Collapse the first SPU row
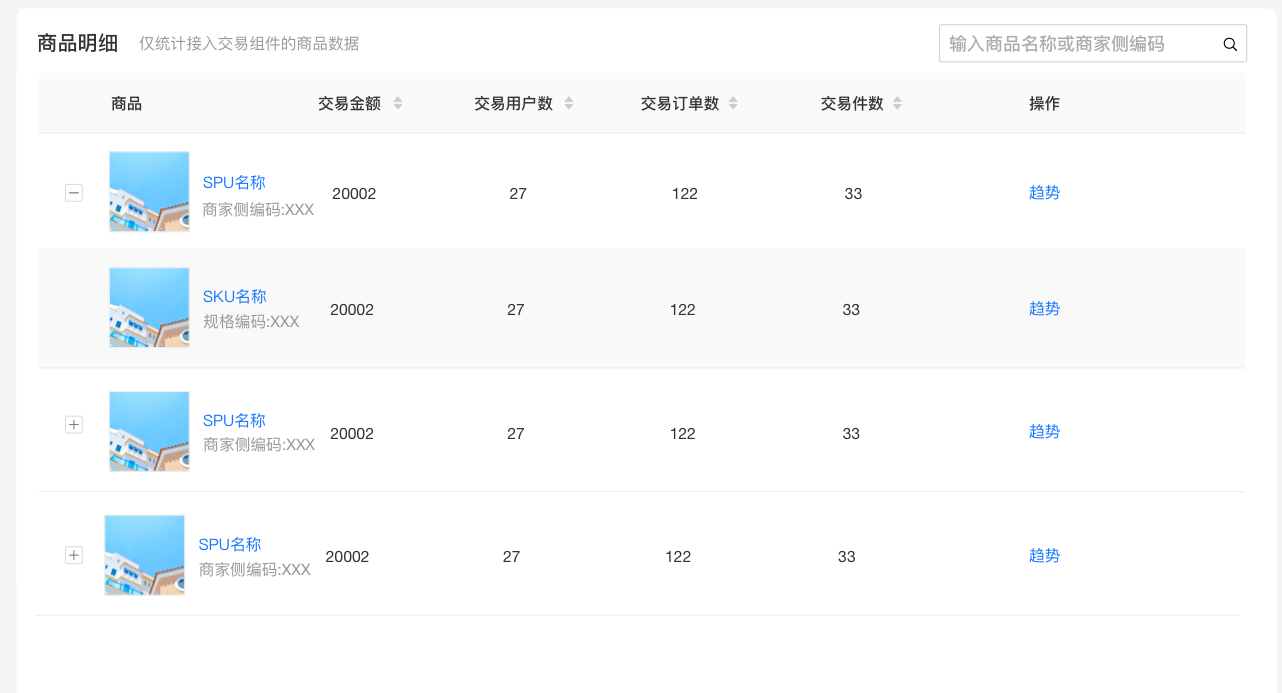 tap(73, 192)
